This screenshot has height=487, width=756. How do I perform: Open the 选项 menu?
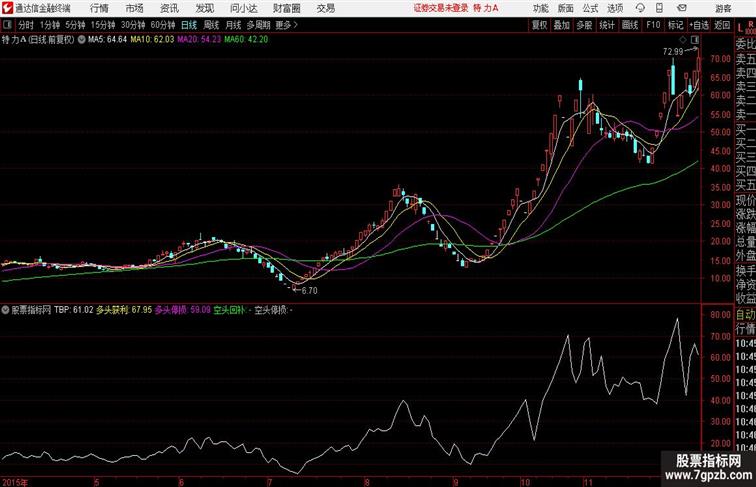click(615, 8)
